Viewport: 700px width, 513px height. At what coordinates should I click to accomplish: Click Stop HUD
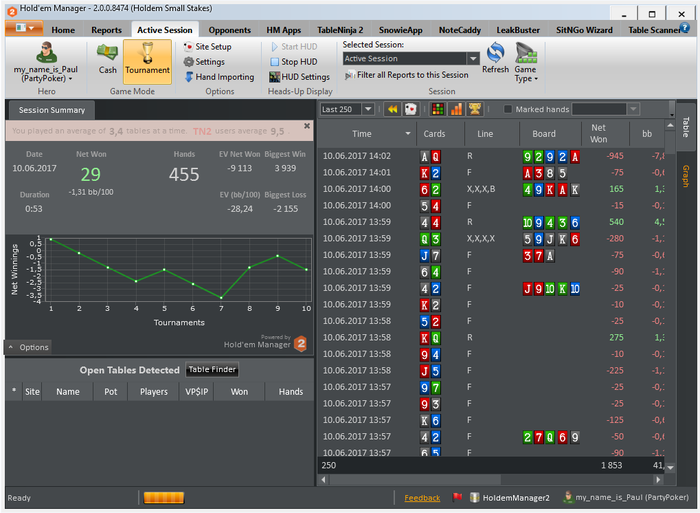coord(294,62)
